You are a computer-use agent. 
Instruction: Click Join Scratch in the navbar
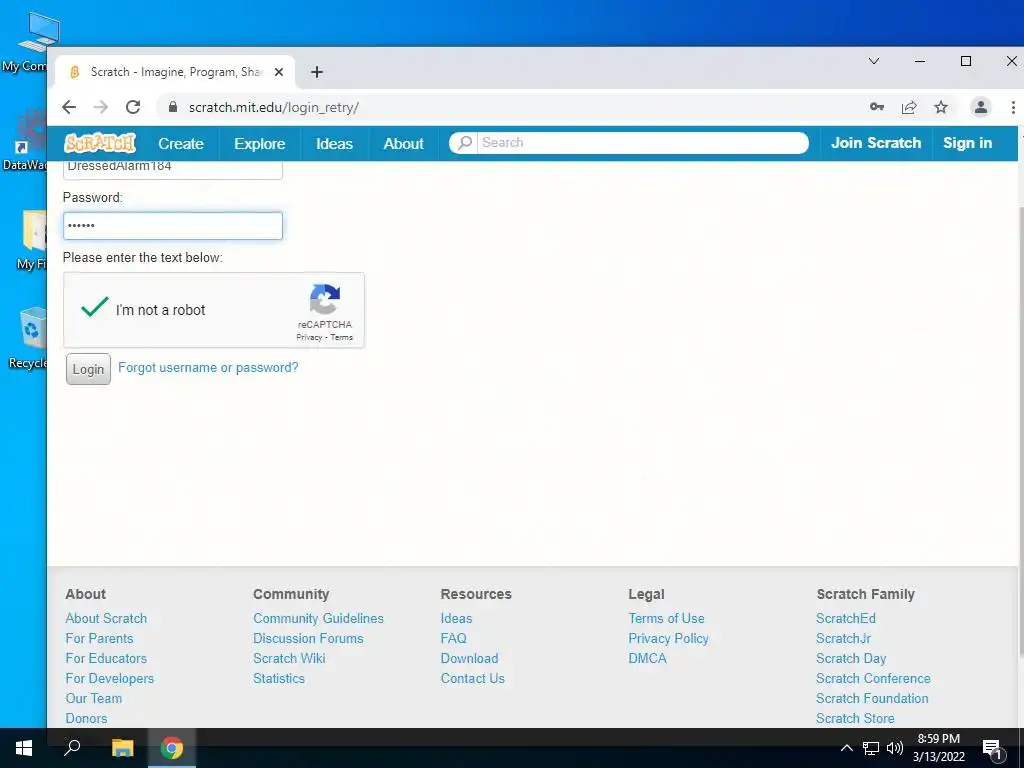[x=876, y=143]
